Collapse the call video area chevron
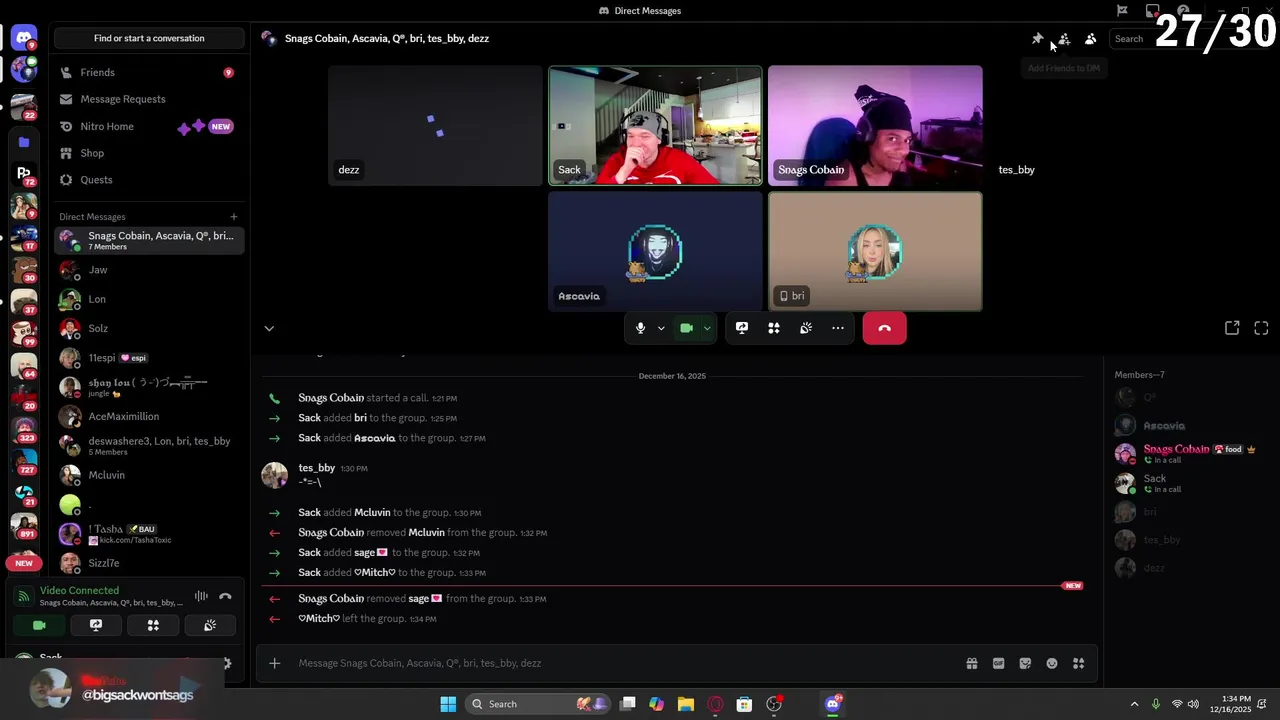 [269, 328]
